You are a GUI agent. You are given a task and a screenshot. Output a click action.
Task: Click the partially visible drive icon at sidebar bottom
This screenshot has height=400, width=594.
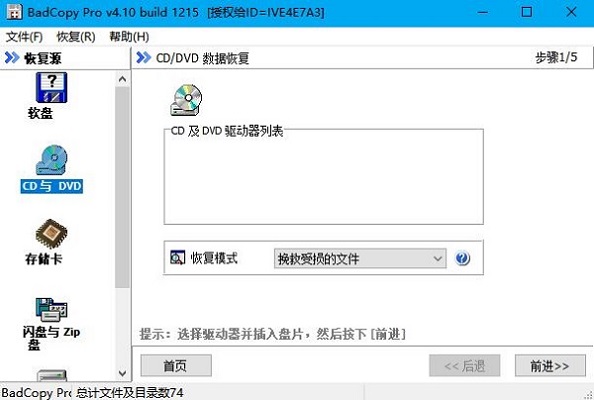pyautogui.click(x=52, y=375)
